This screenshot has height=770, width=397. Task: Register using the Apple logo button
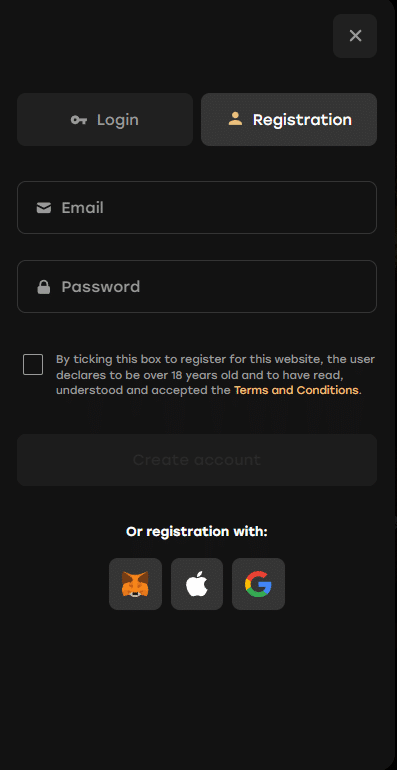[197, 584]
